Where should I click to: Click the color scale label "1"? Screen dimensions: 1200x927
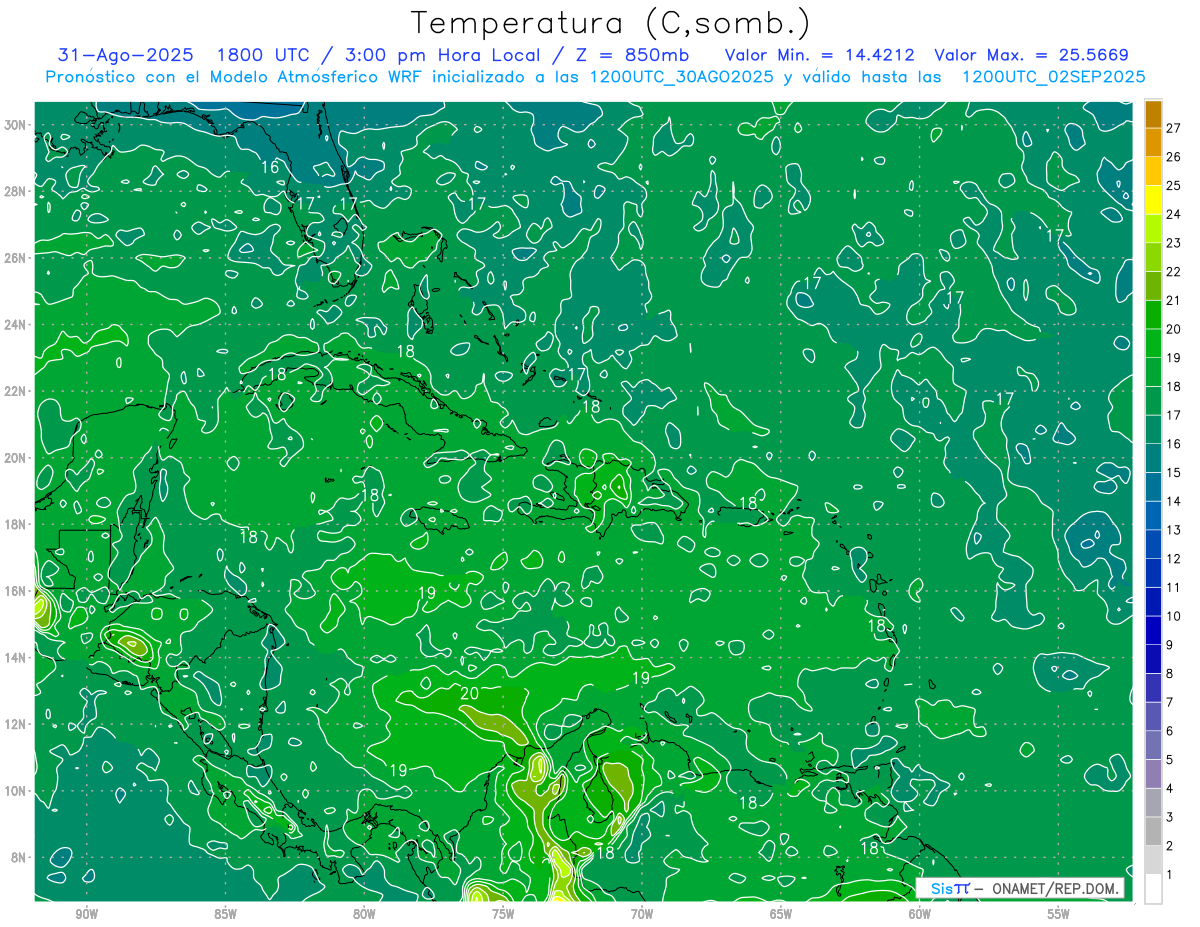pos(1170,875)
